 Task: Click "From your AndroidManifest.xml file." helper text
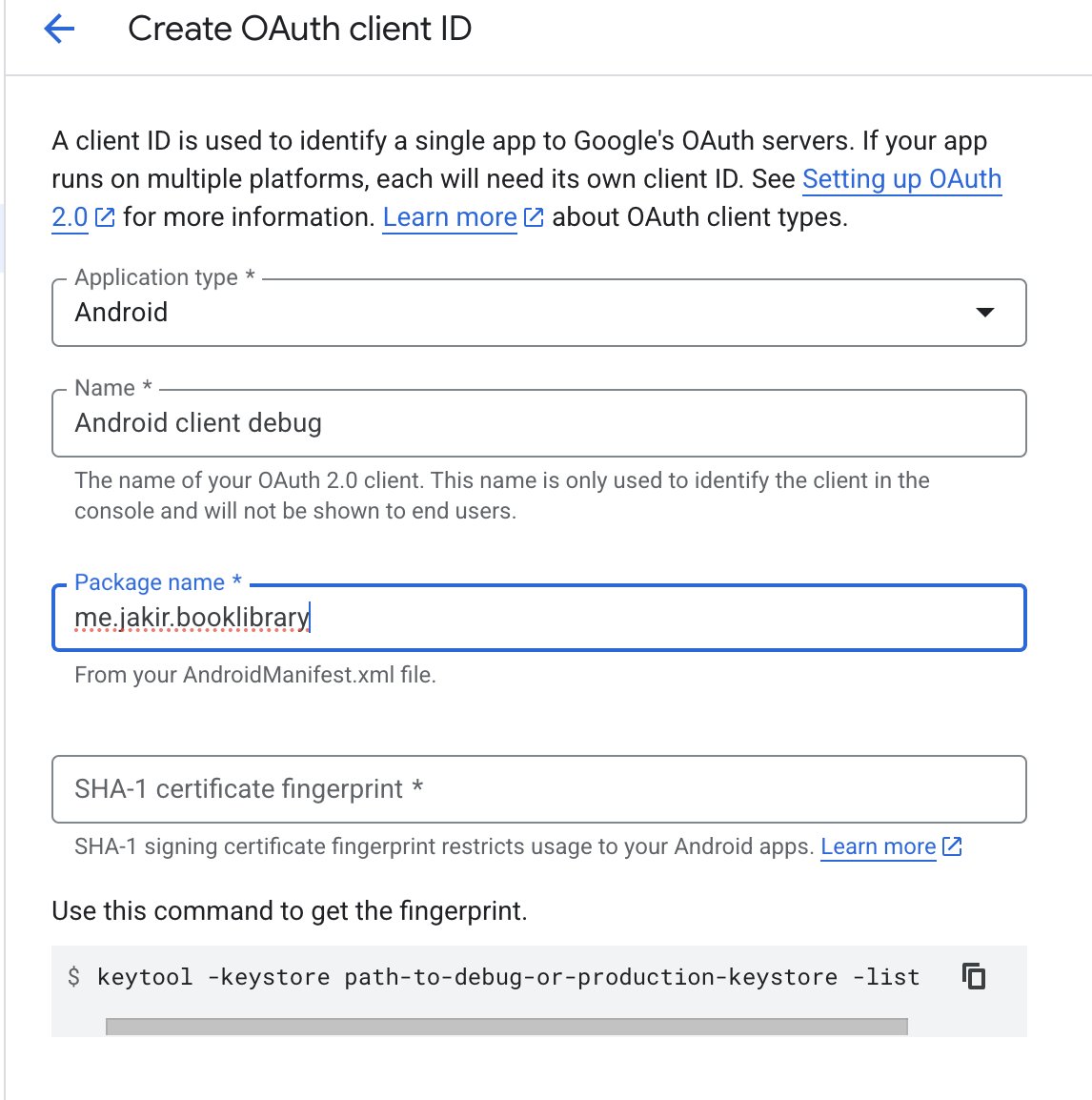tap(254, 675)
